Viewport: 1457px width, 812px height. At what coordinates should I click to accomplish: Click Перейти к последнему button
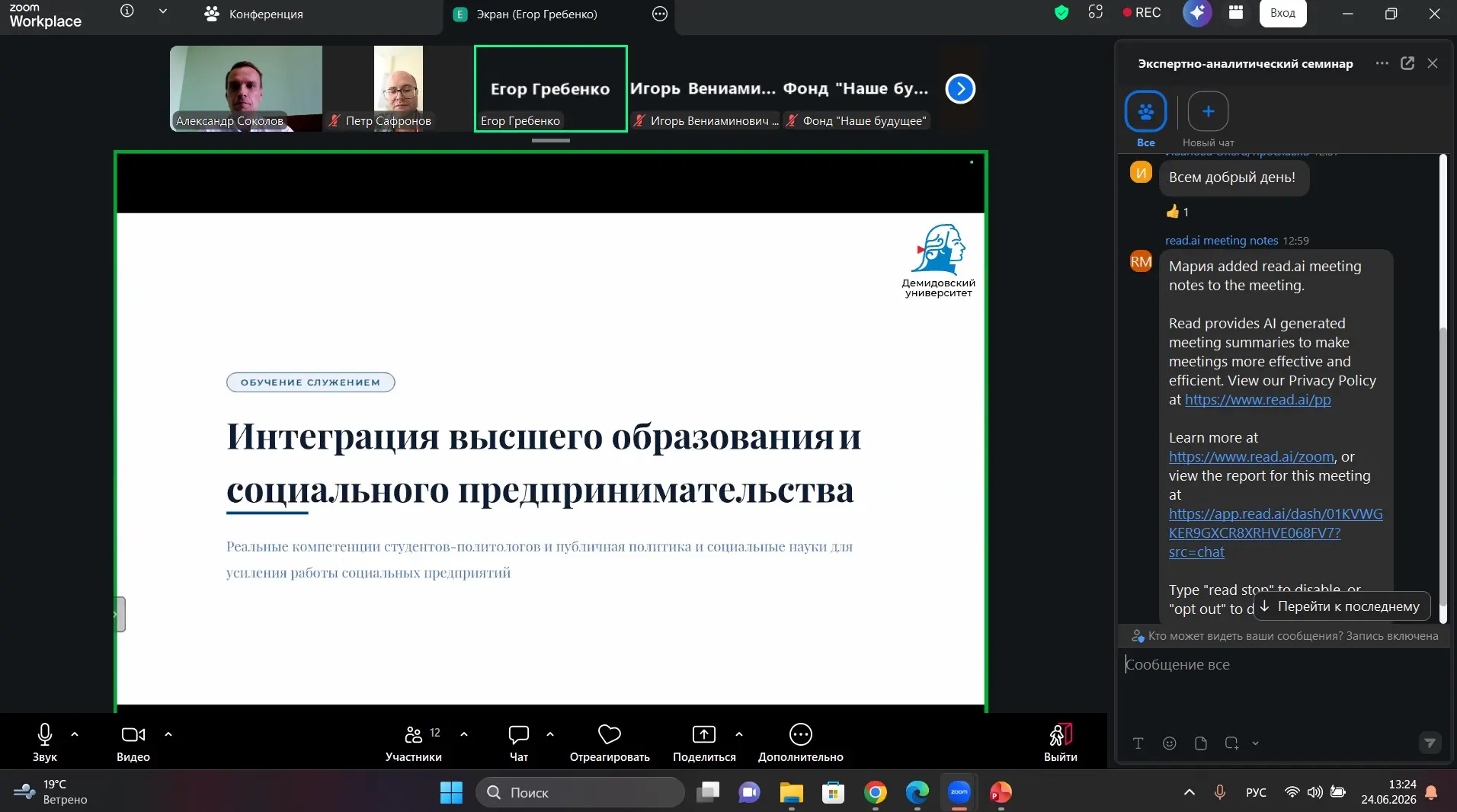(x=1341, y=606)
